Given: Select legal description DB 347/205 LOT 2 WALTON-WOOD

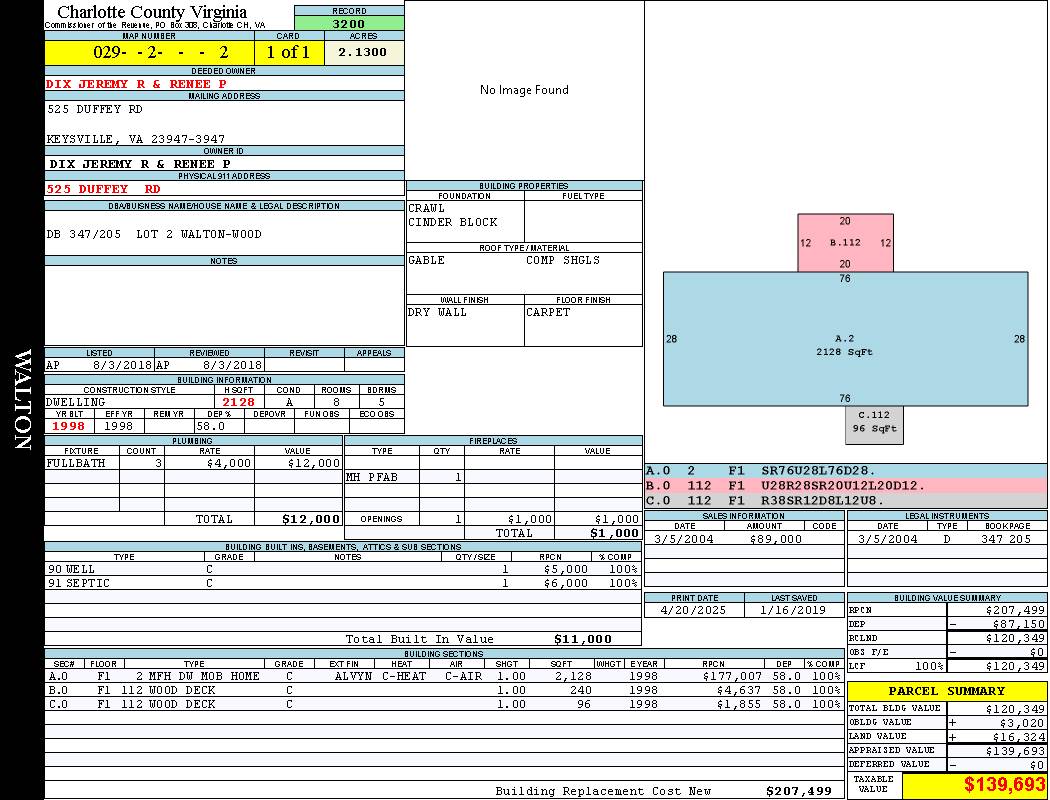Looking at the screenshot, I should click(154, 234).
